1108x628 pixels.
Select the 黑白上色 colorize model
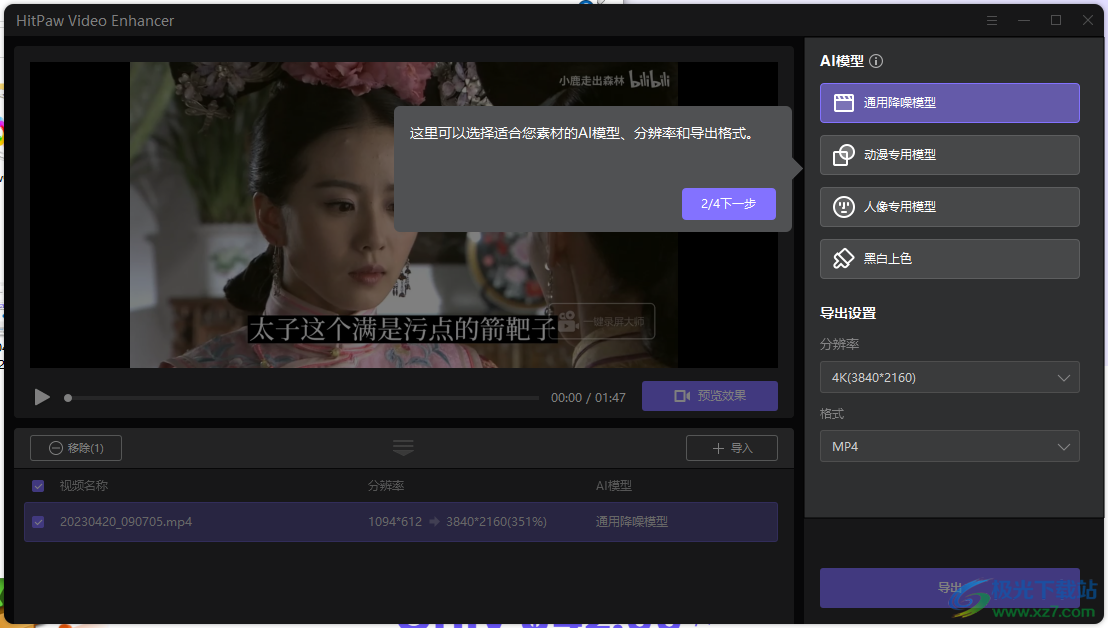(949, 259)
